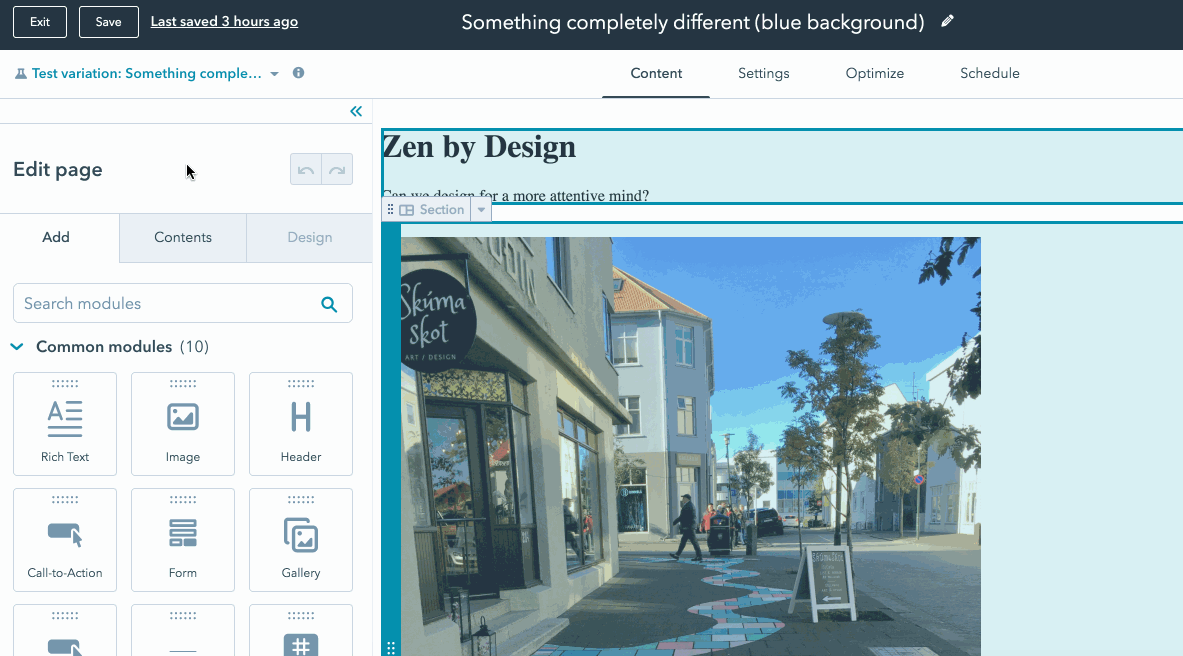Click the info icon beside test variation
1183x656 pixels.
[299, 72]
